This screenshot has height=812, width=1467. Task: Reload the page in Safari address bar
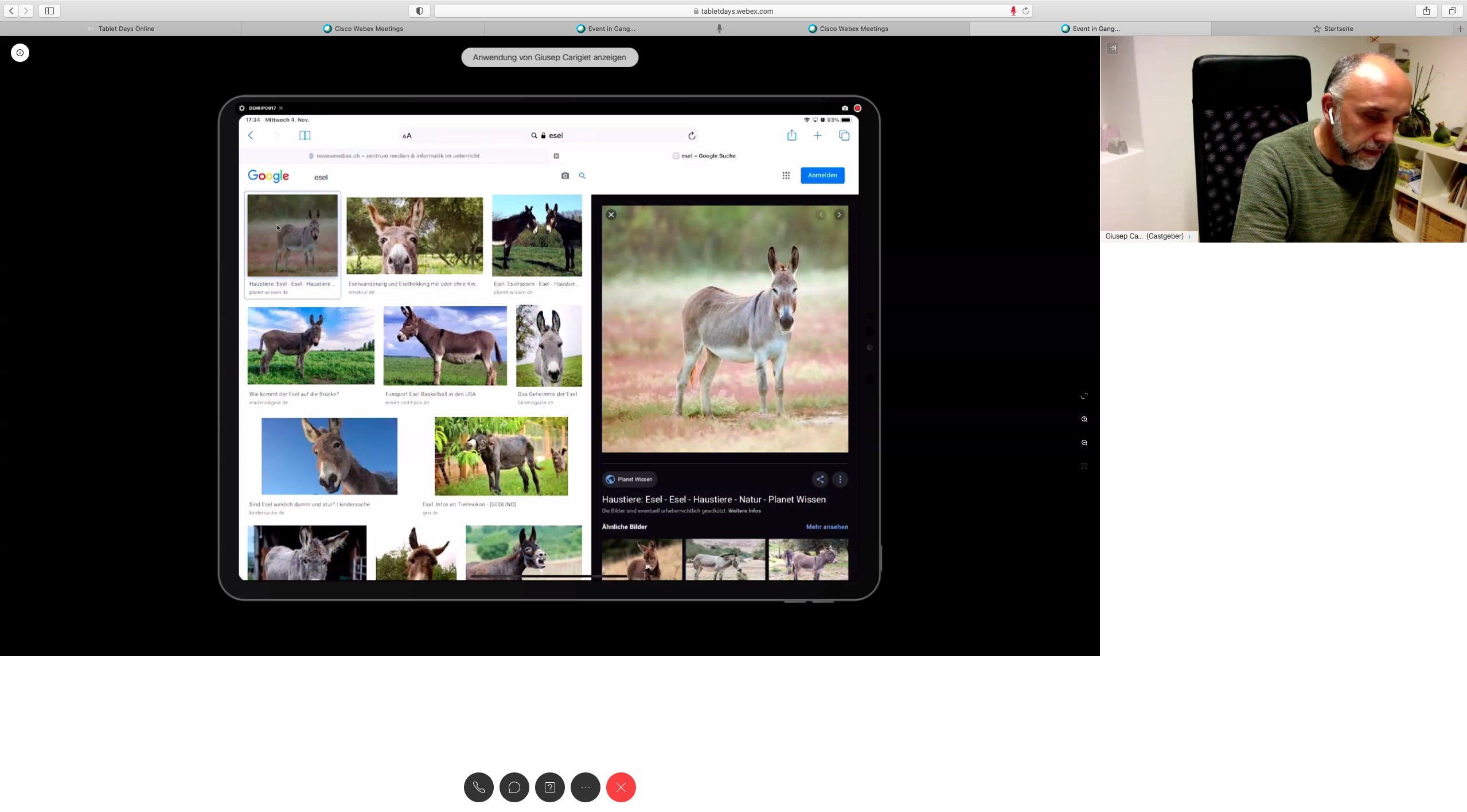(x=1025, y=11)
